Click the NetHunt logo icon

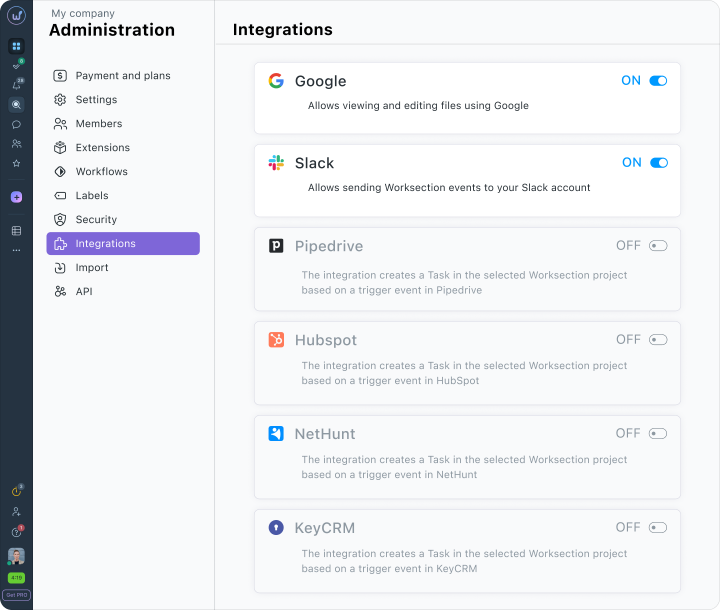click(x=276, y=434)
